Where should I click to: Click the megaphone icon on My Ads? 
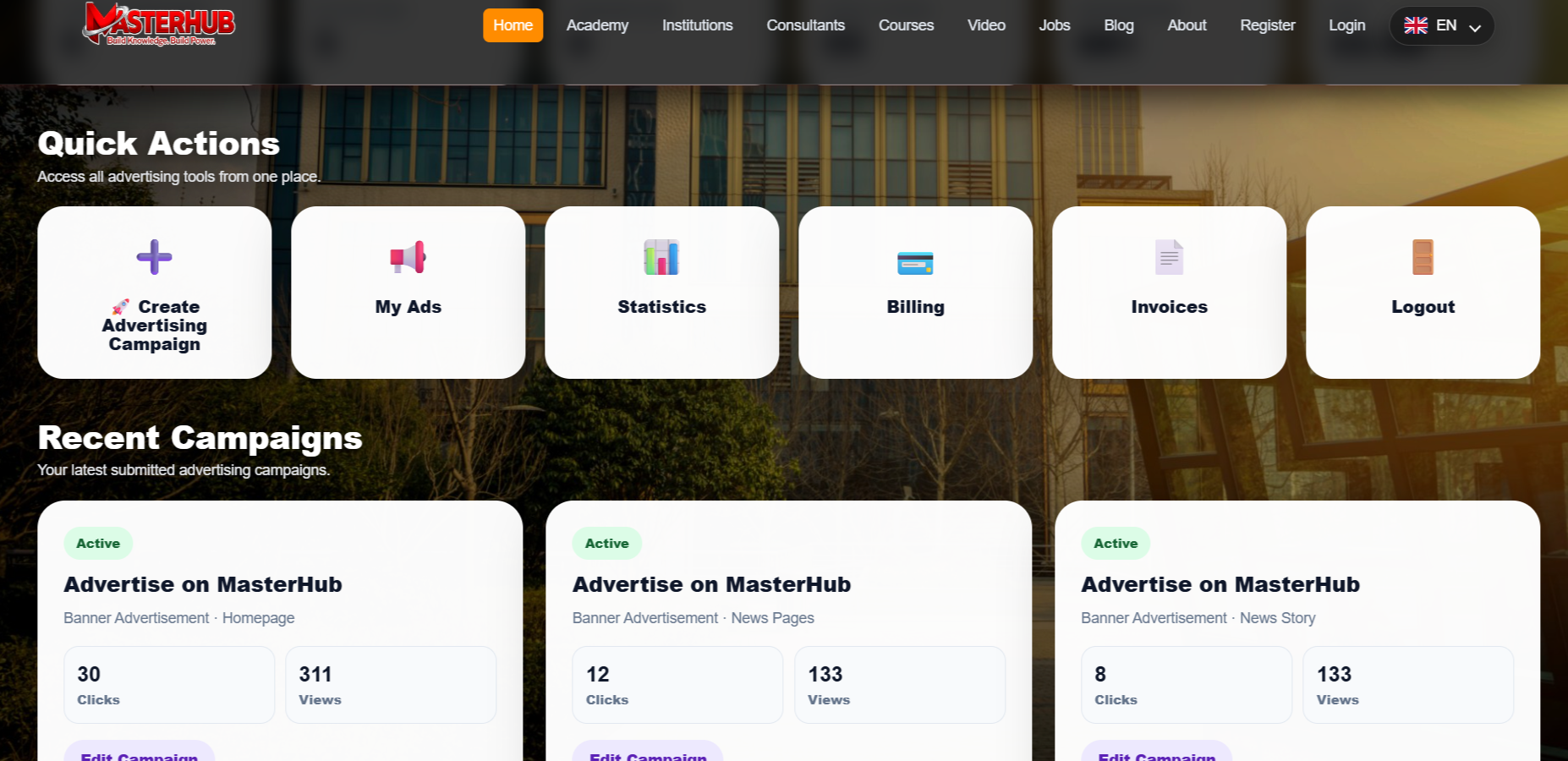tap(408, 257)
